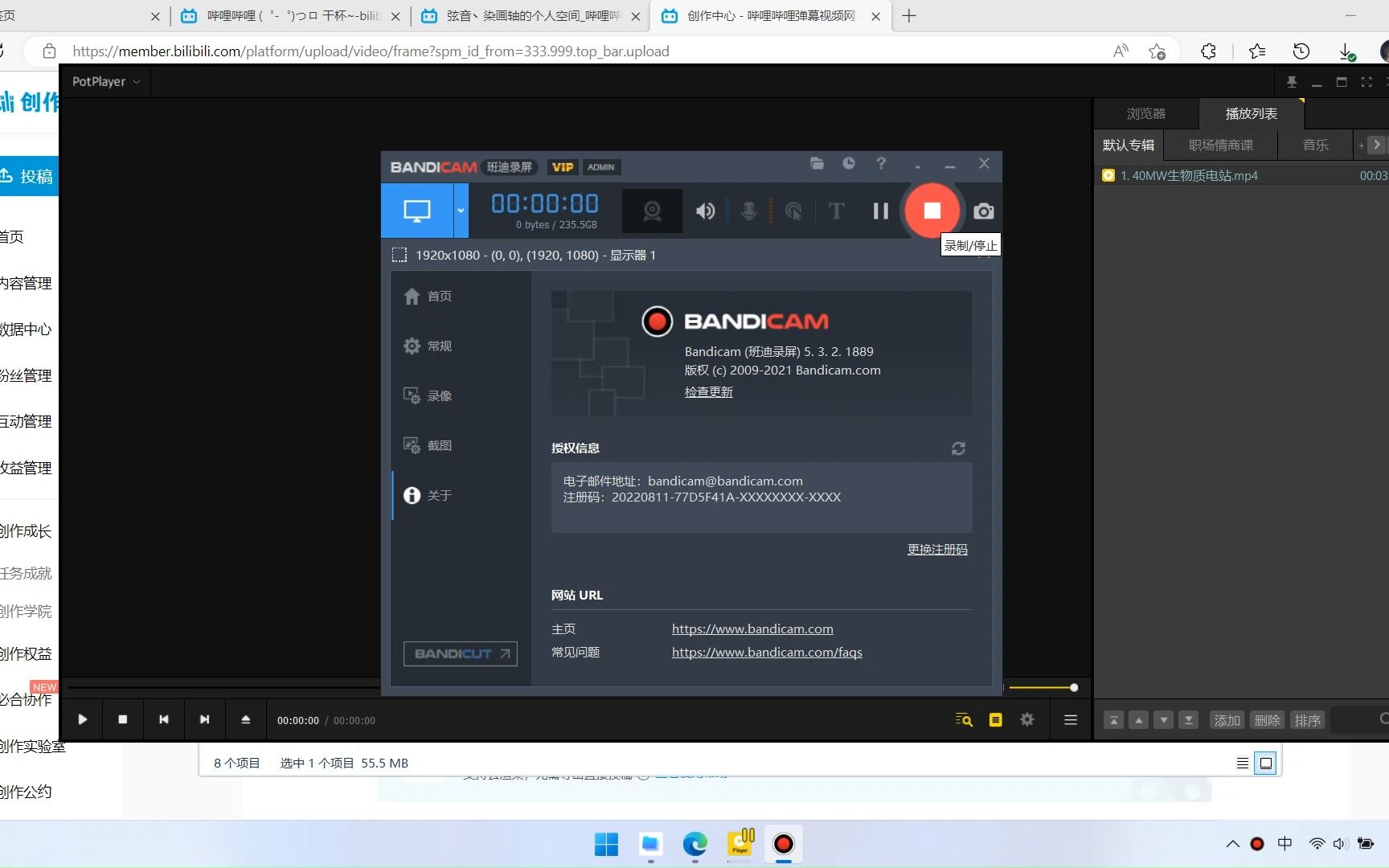This screenshot has height=868, width=1389.
Task: Toggle the speaker sound icon in Bandicam
Action: tap(705, 211)
